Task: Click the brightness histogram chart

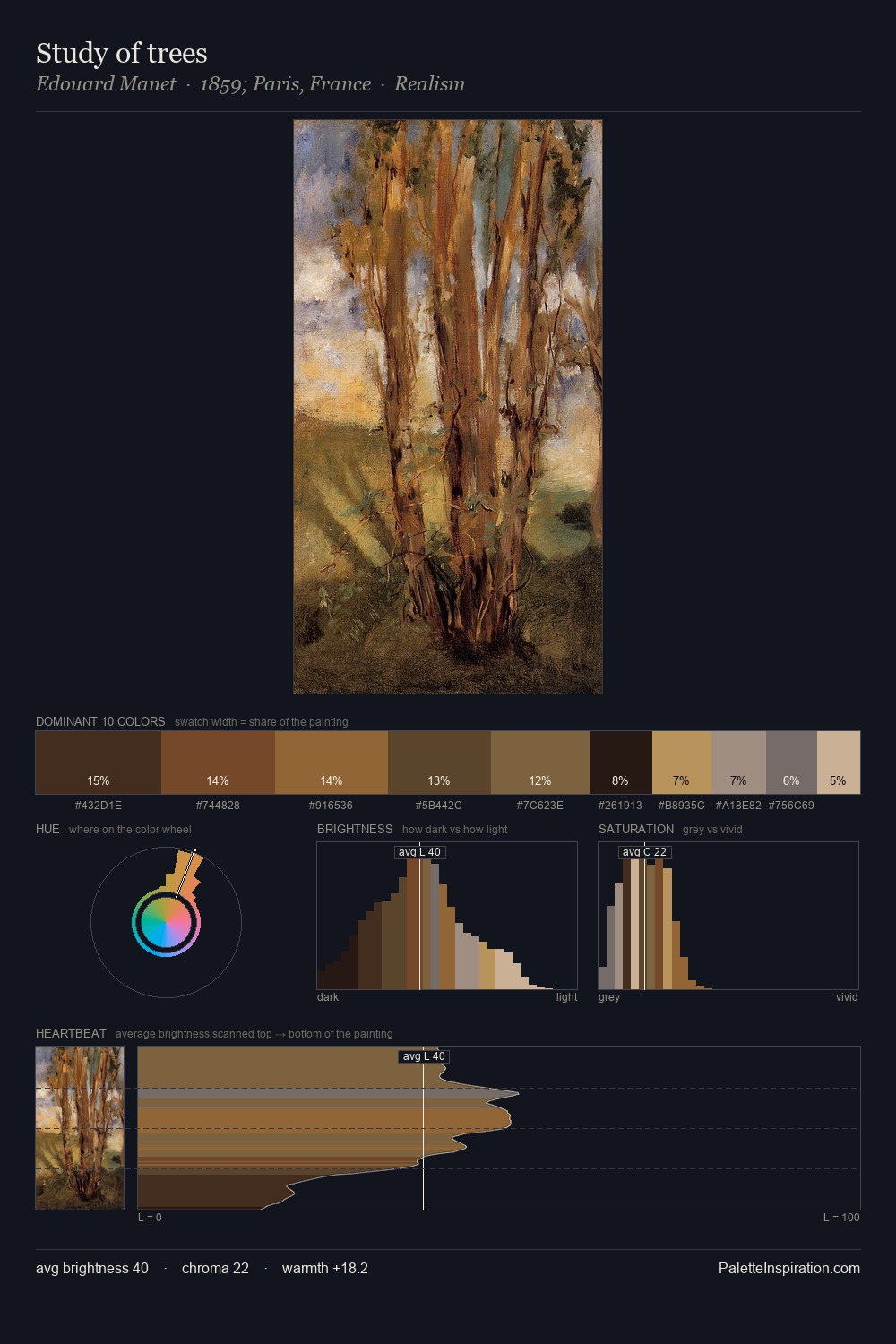Action: coord(447,916)
